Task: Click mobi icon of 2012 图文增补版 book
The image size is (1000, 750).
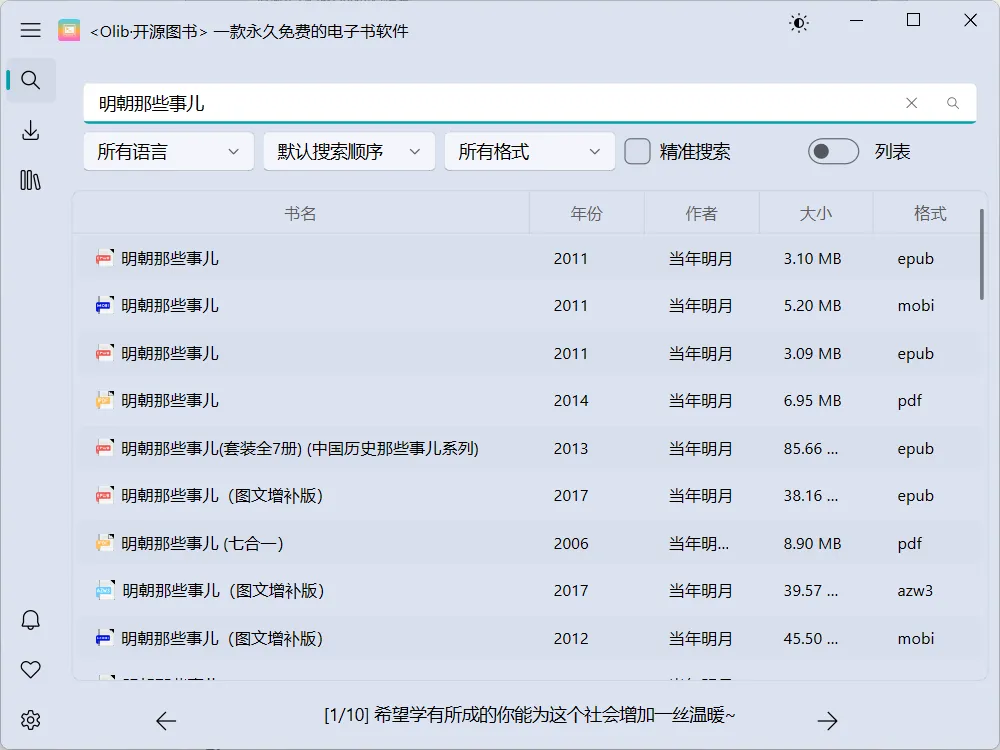Action: [105, 638]
